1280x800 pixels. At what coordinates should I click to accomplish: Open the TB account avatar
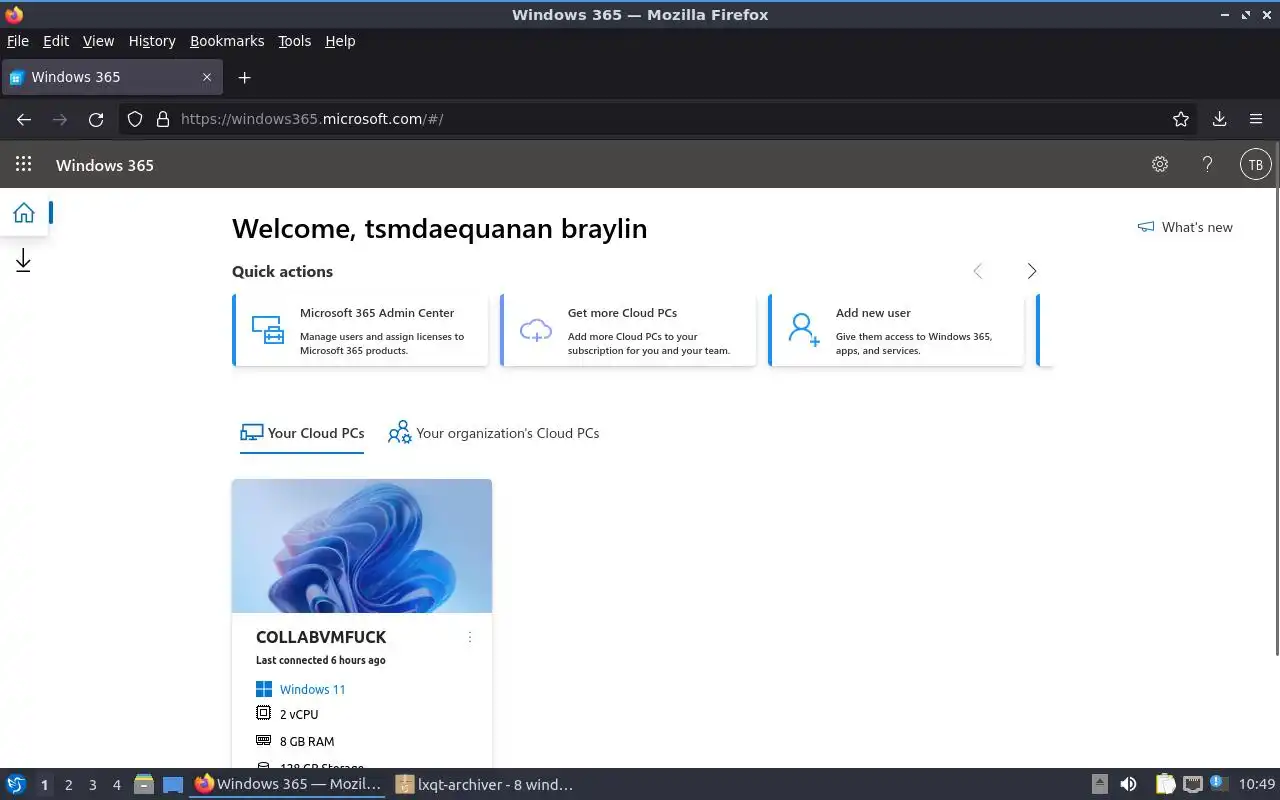[x=1255, y=165]
